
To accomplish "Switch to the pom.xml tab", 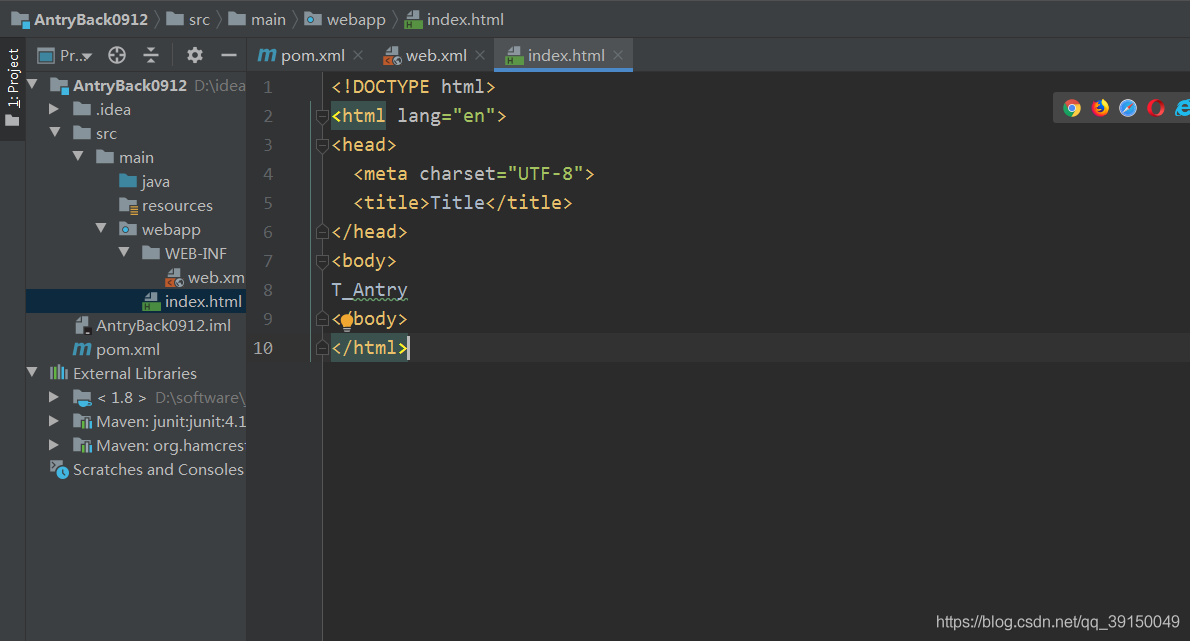I will 302,55.
